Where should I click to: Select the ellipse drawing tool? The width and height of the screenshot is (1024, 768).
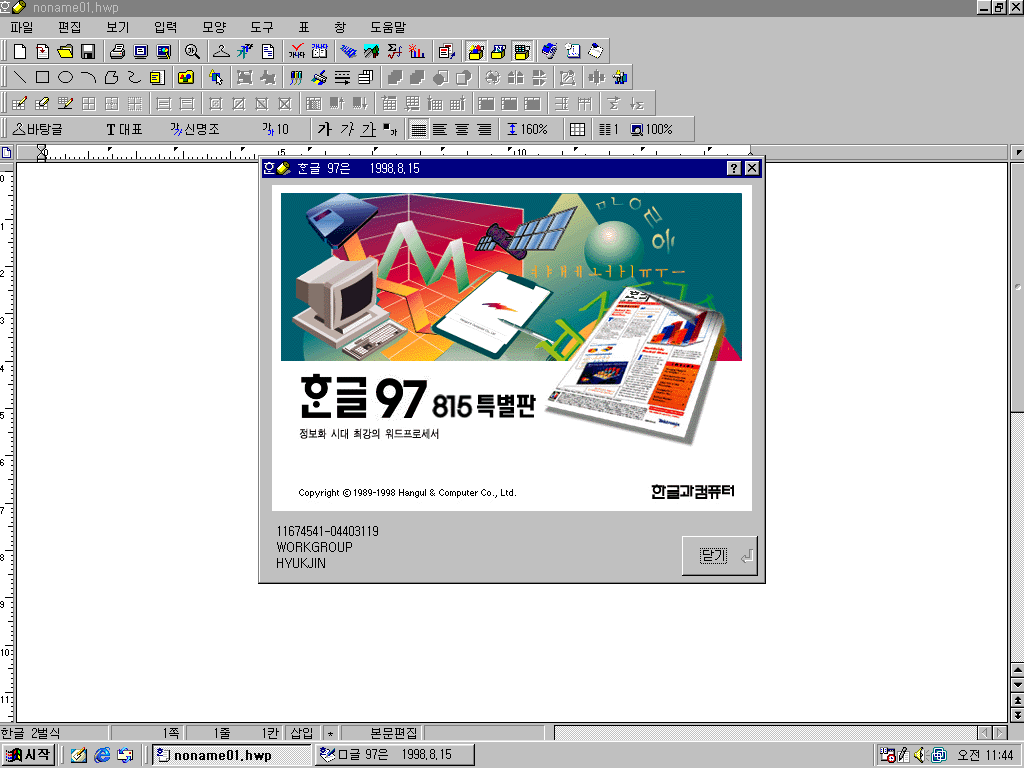pos(65,78)
